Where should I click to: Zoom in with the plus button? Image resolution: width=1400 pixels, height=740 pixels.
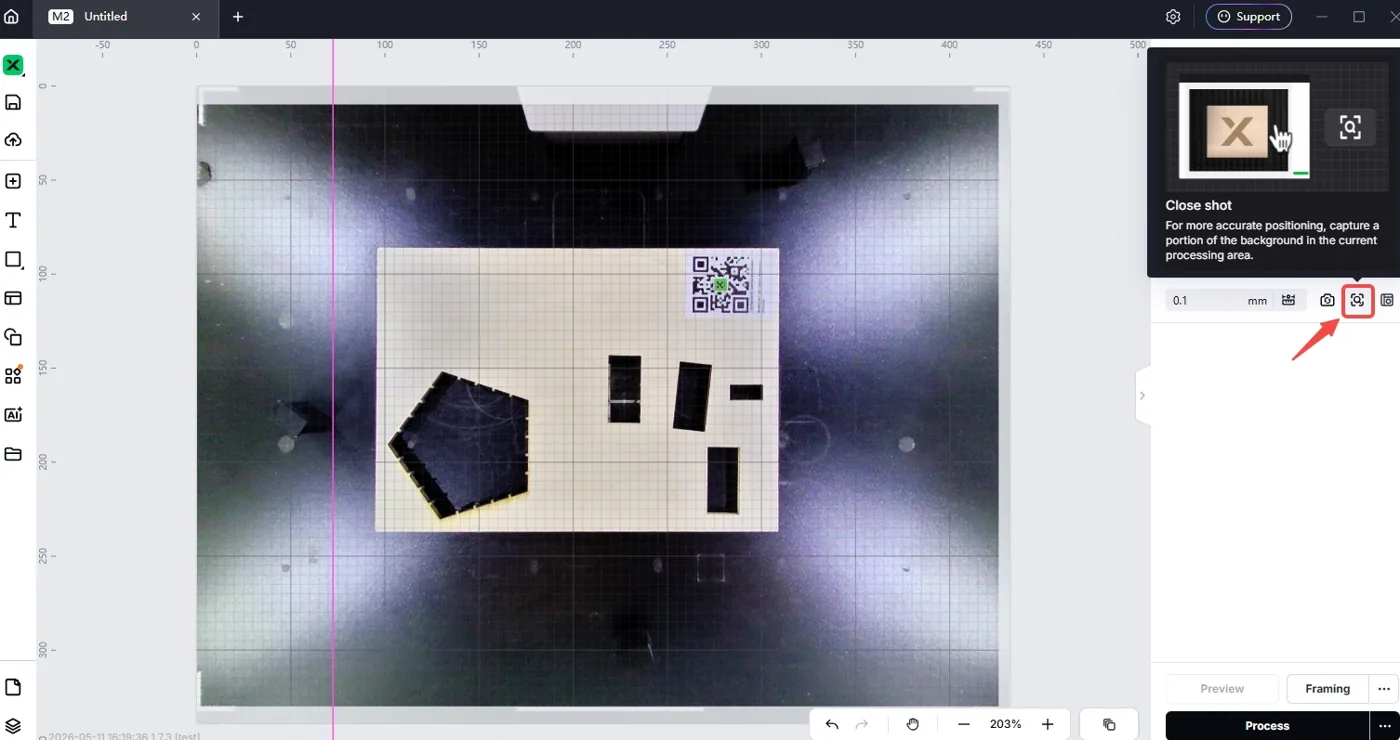tap(1047, 724)
